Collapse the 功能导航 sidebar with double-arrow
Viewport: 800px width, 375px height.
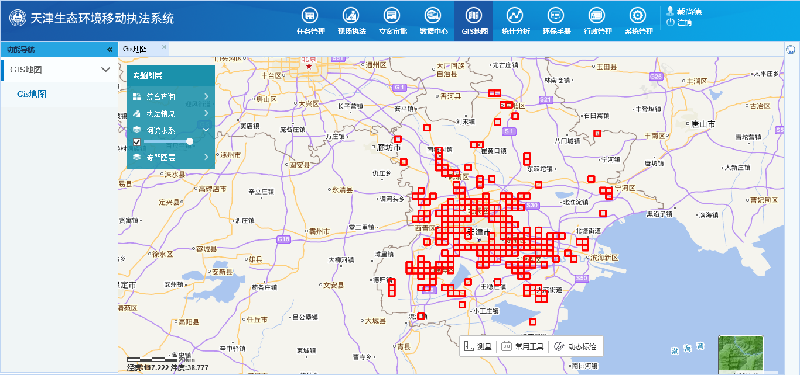(x=109, y=49)
